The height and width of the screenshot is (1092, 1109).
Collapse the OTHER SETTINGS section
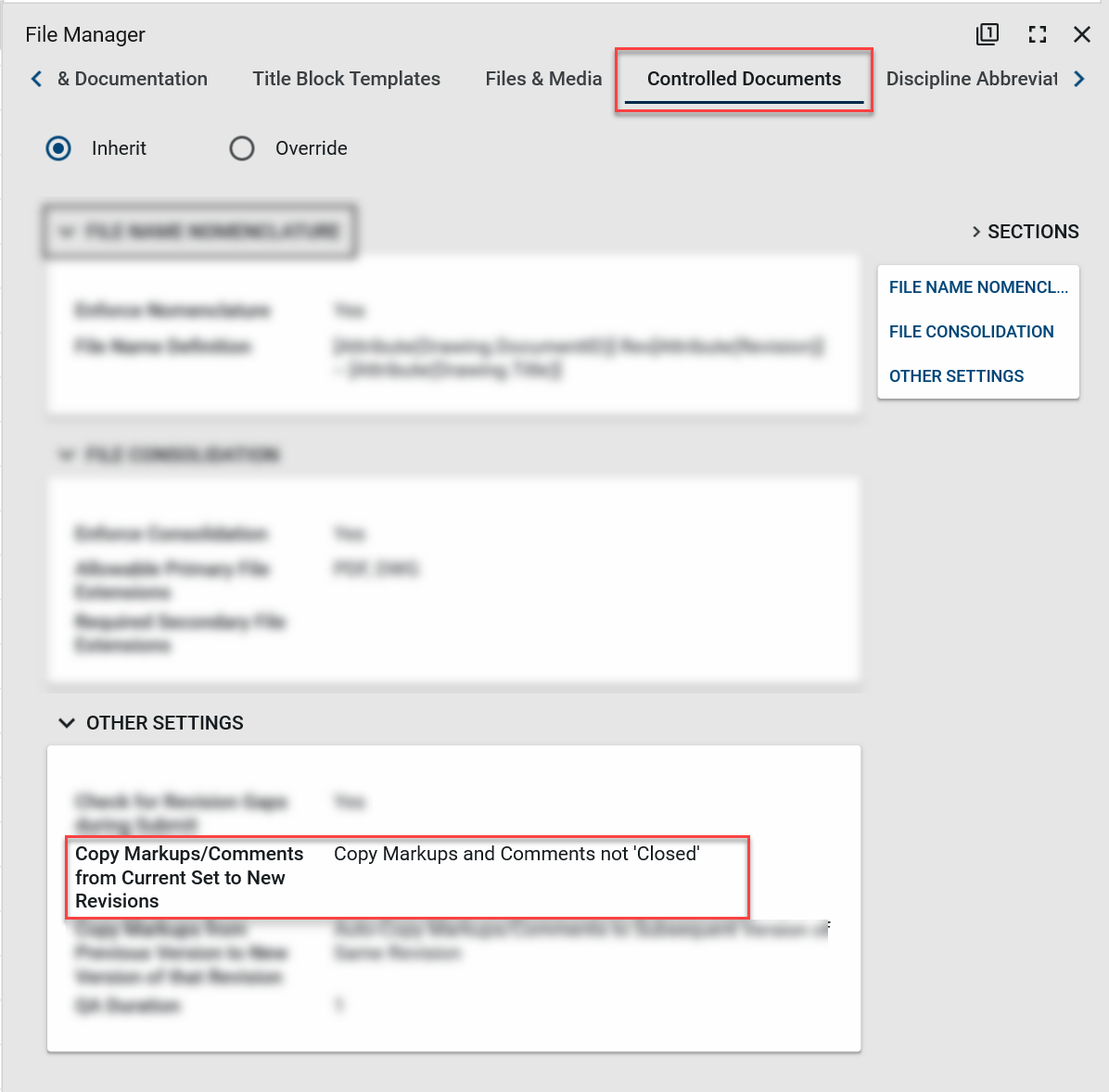tap(67, 723)
